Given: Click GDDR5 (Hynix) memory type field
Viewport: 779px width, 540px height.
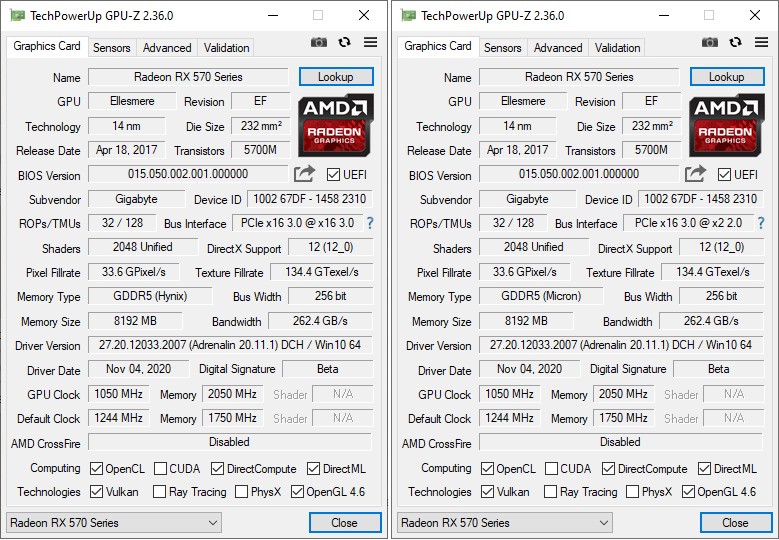Looking at the screenshot, I should (x=150, y=296).
